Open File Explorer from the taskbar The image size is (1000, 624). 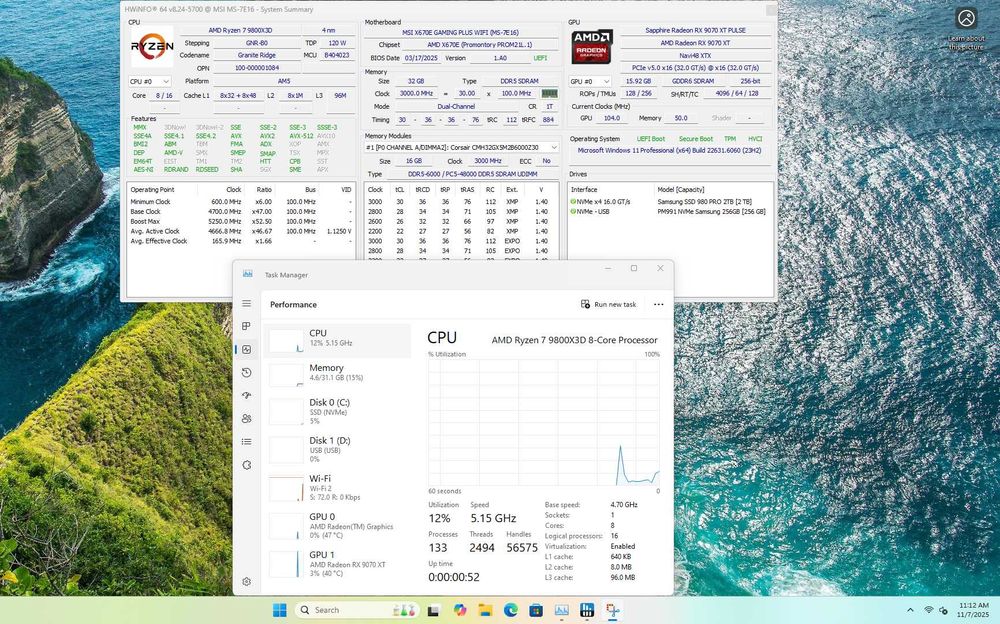point(485,610)
